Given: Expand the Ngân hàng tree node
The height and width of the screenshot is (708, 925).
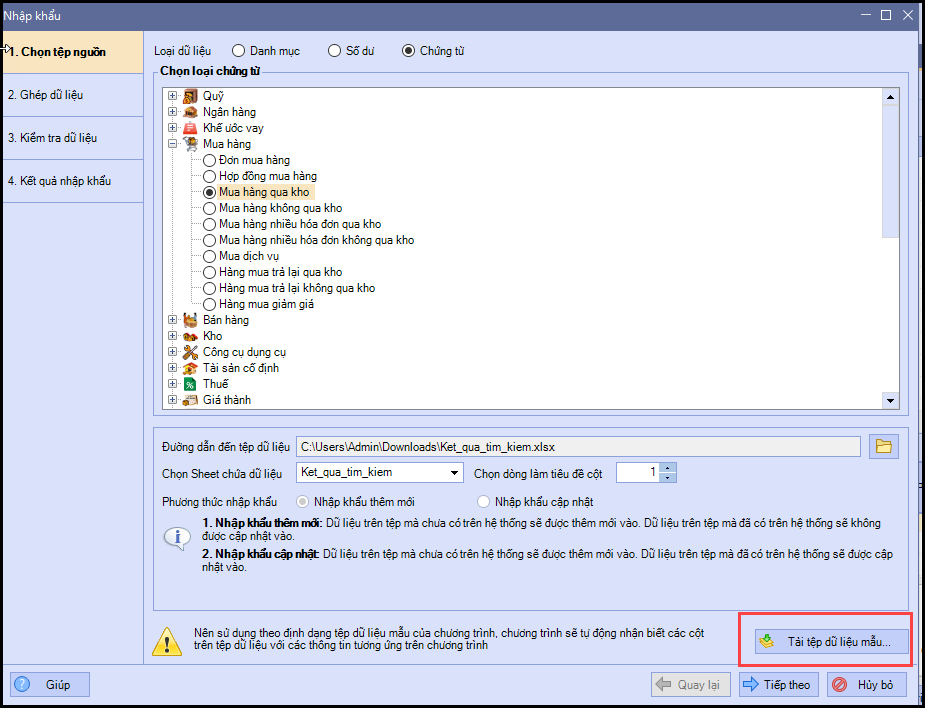Looking at the screenshot, I should tap(172, 112).
